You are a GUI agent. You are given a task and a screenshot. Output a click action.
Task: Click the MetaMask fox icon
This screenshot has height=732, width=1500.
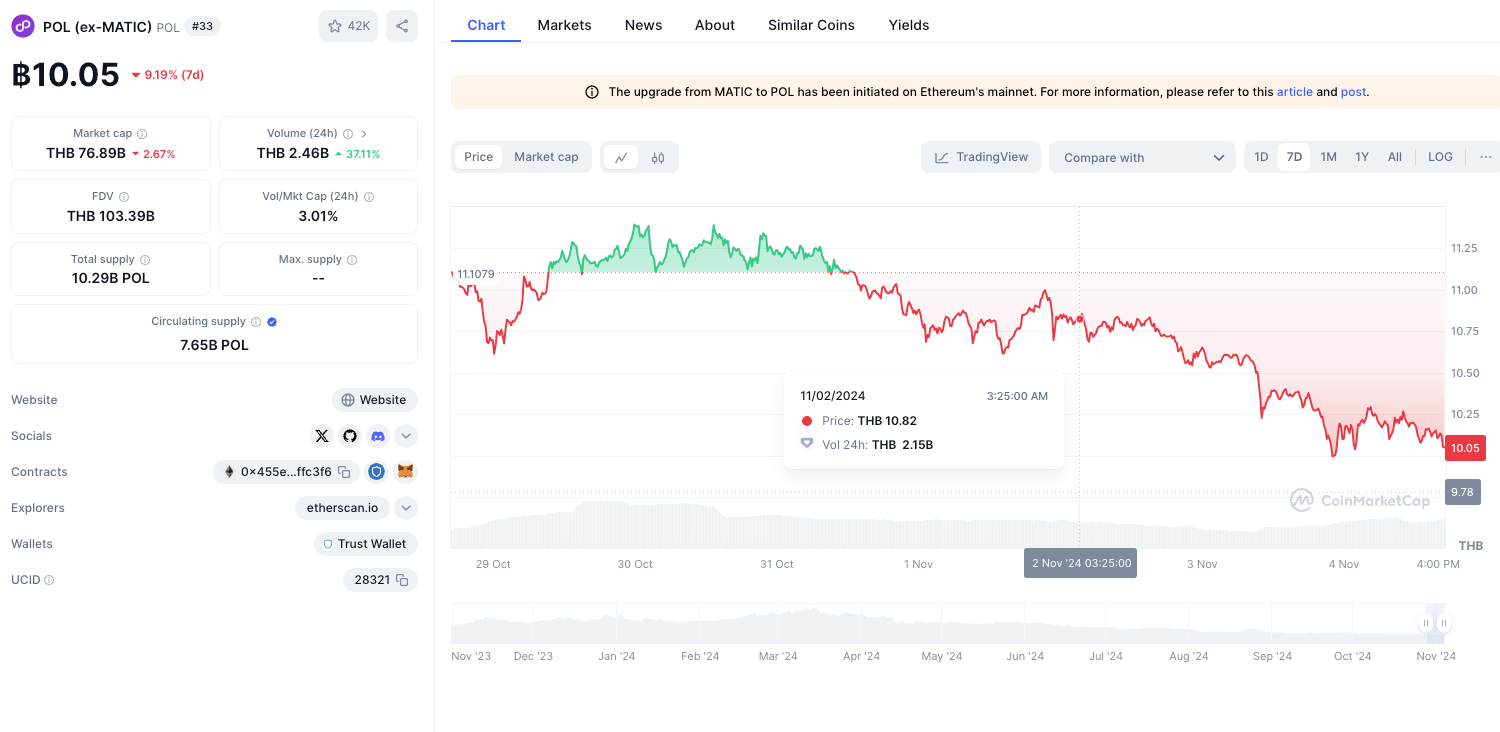[x=405, y=471]
